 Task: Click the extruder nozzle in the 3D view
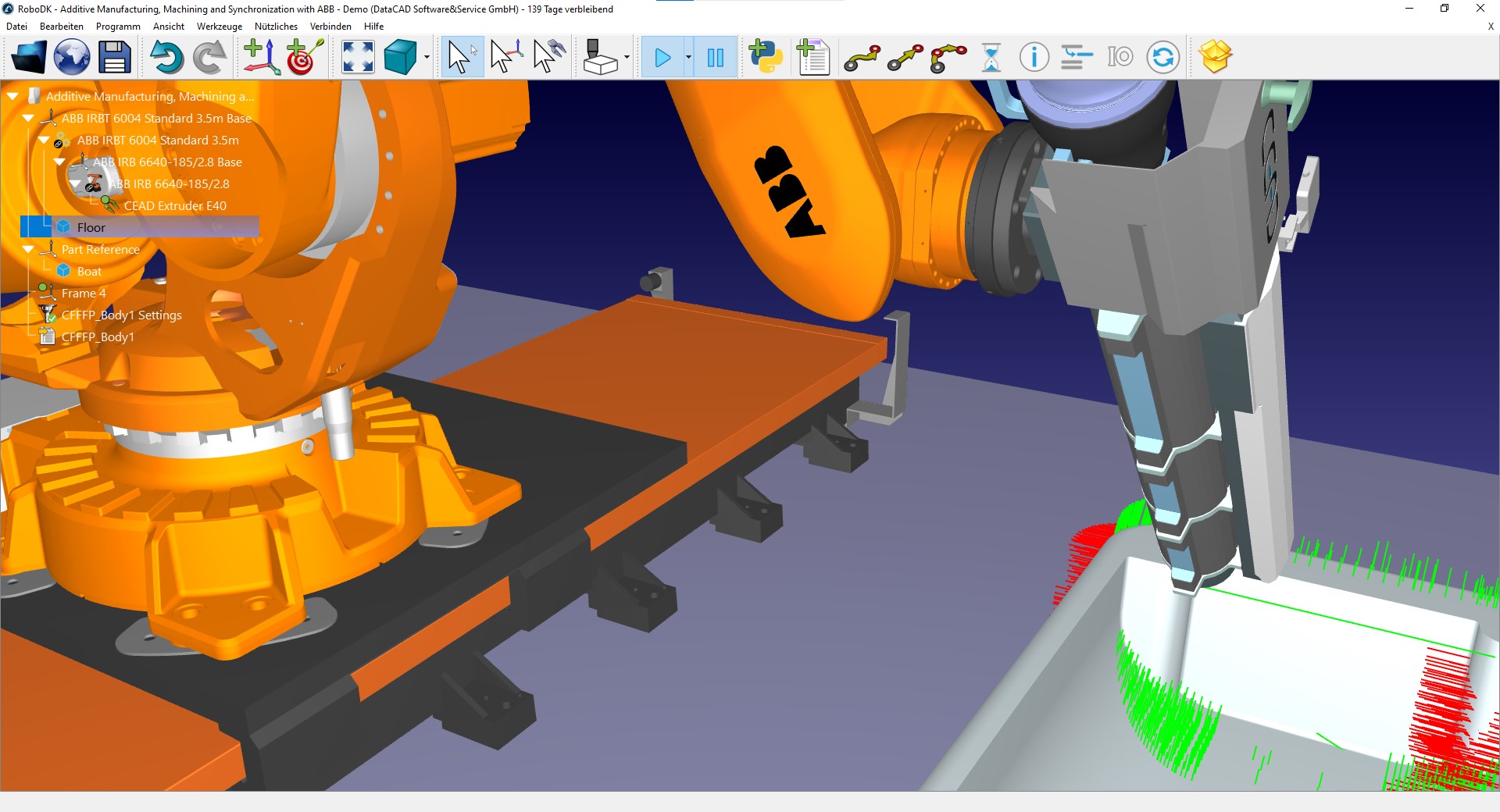(1187, 582)
